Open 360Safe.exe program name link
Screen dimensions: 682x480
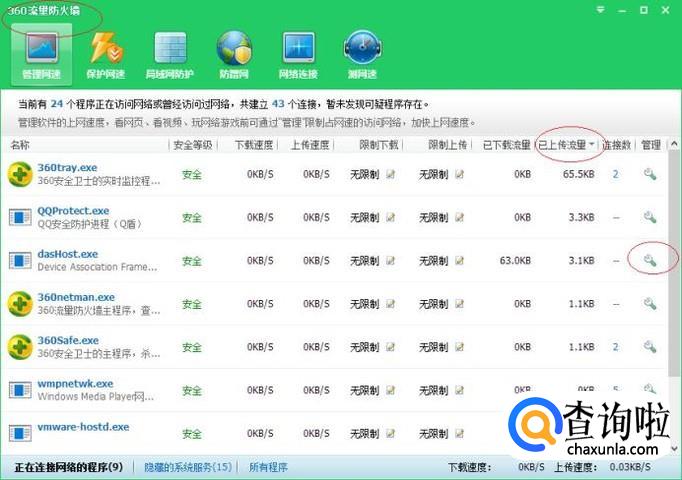pos(68,340)
